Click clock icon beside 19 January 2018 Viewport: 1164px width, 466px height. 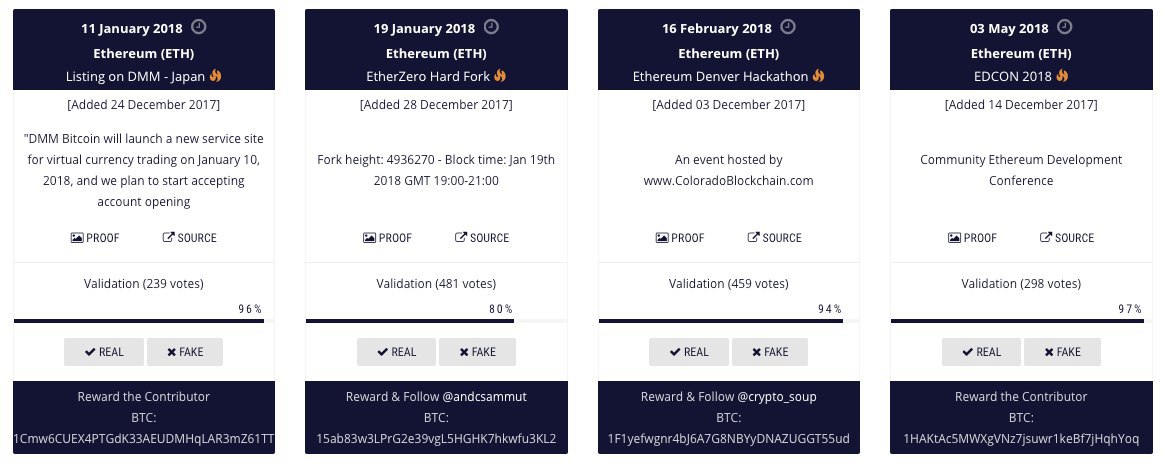pos(491,27)
